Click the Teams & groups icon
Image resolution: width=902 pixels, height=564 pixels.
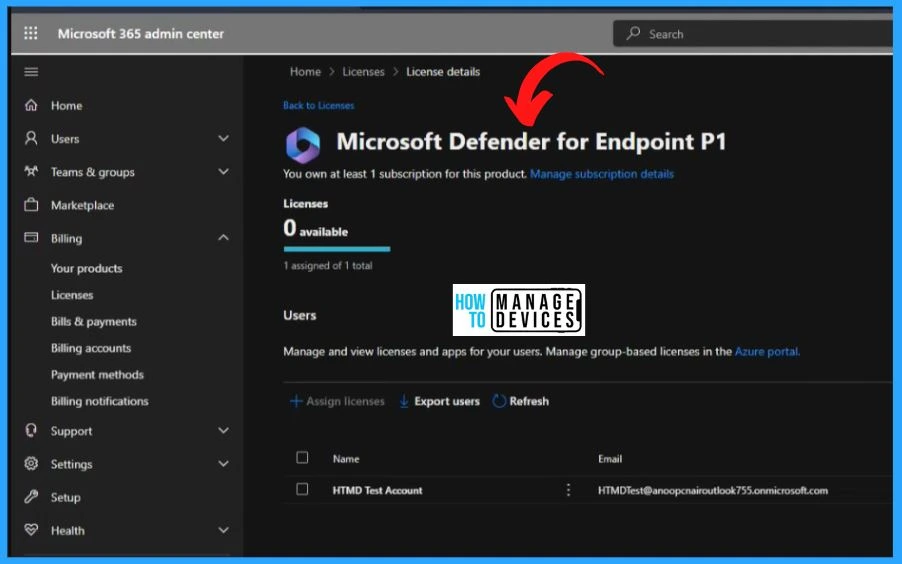tap(31, 171)
